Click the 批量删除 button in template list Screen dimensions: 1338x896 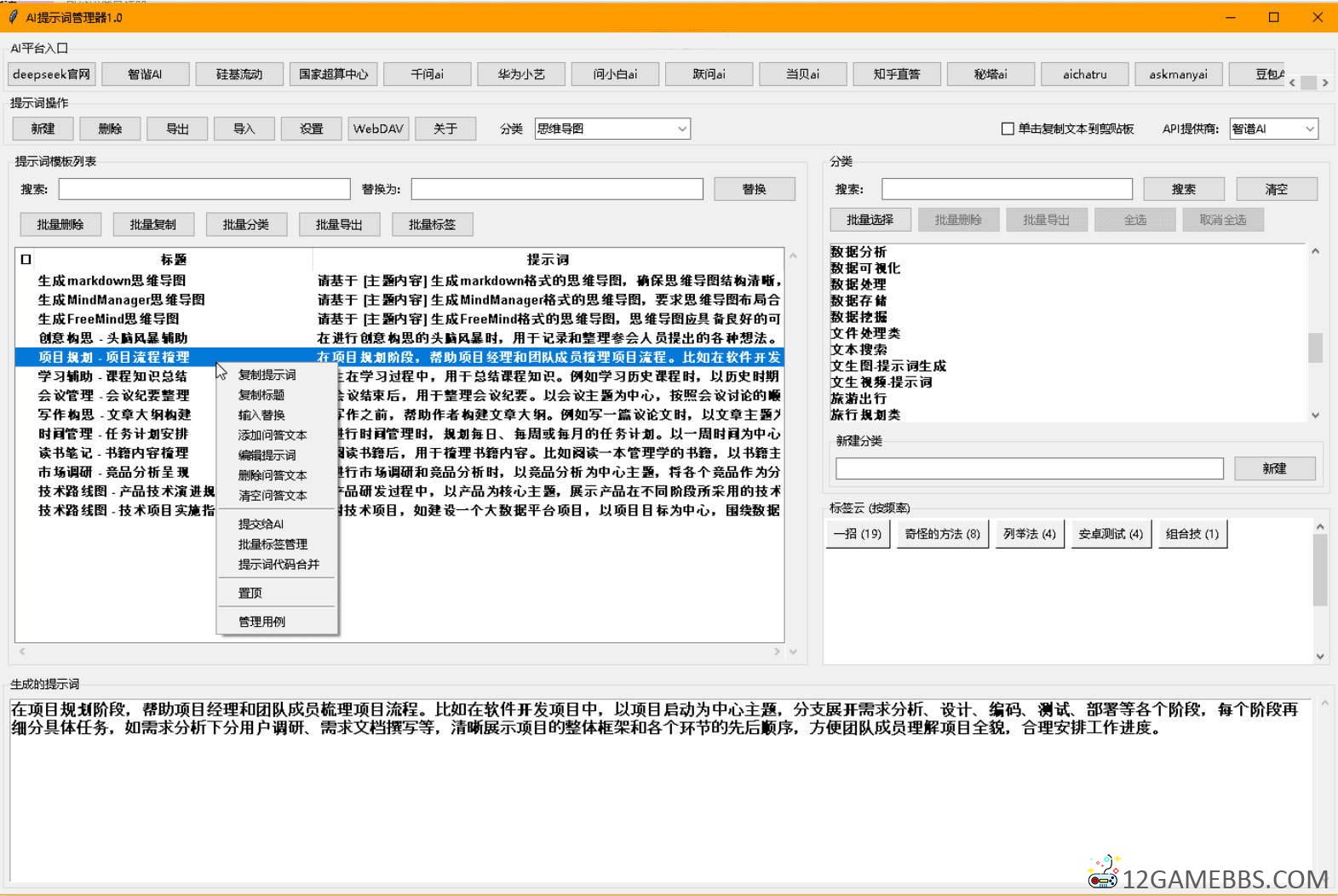[x=60, y=225]
